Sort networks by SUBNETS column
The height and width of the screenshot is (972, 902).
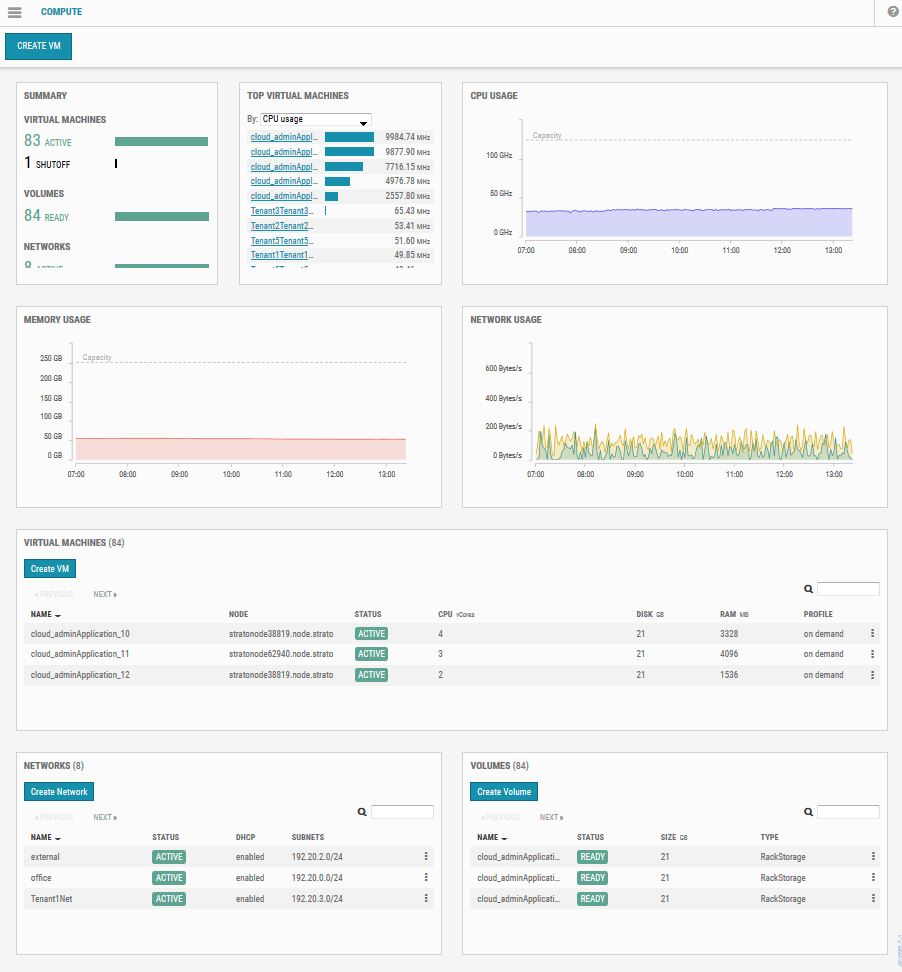click(307, 837)
